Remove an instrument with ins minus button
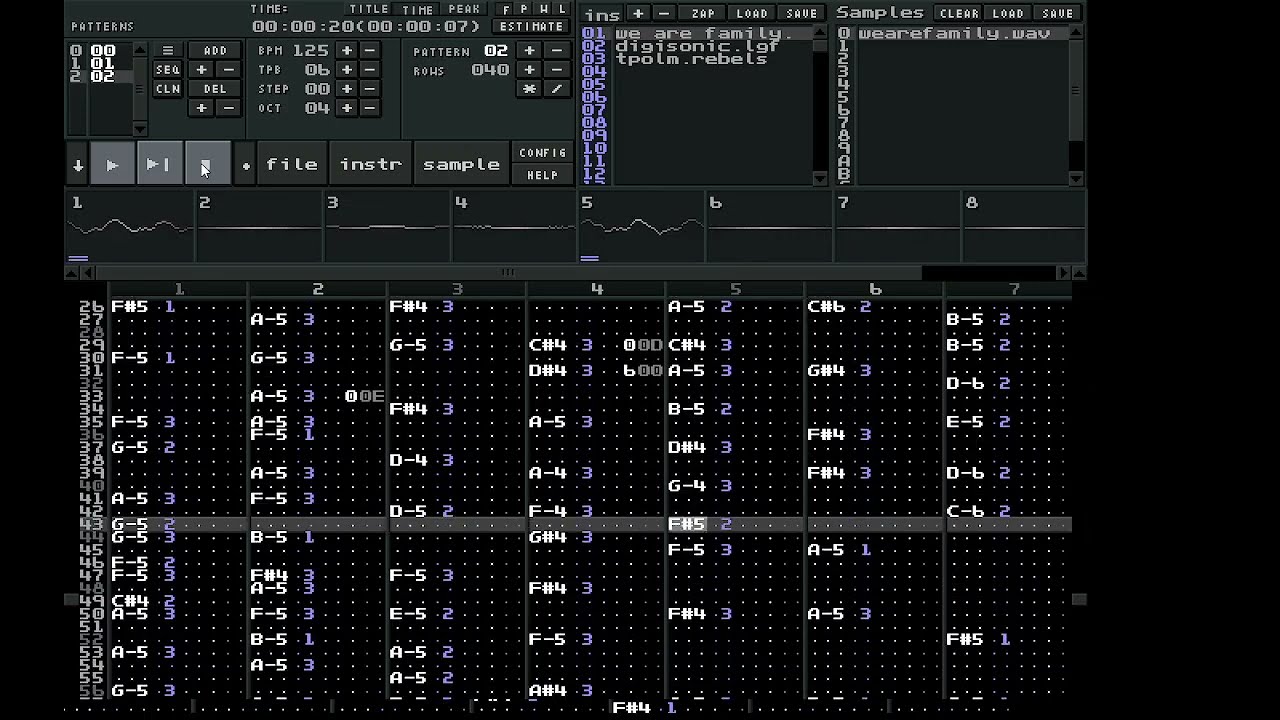This screenshot has height=720, width=1280. pyautogui.click(x=664, y=13)
